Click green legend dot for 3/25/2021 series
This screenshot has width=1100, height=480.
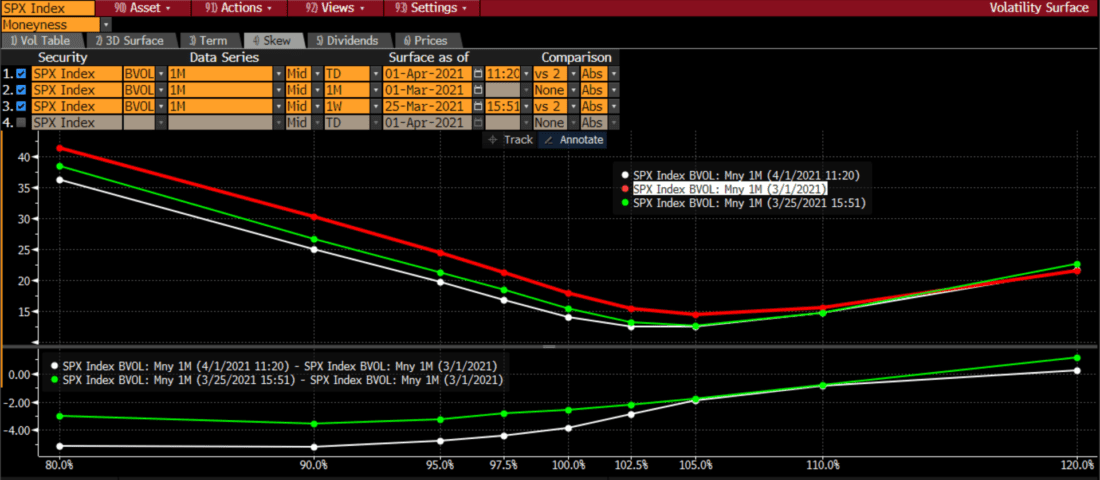pos(626,203)
